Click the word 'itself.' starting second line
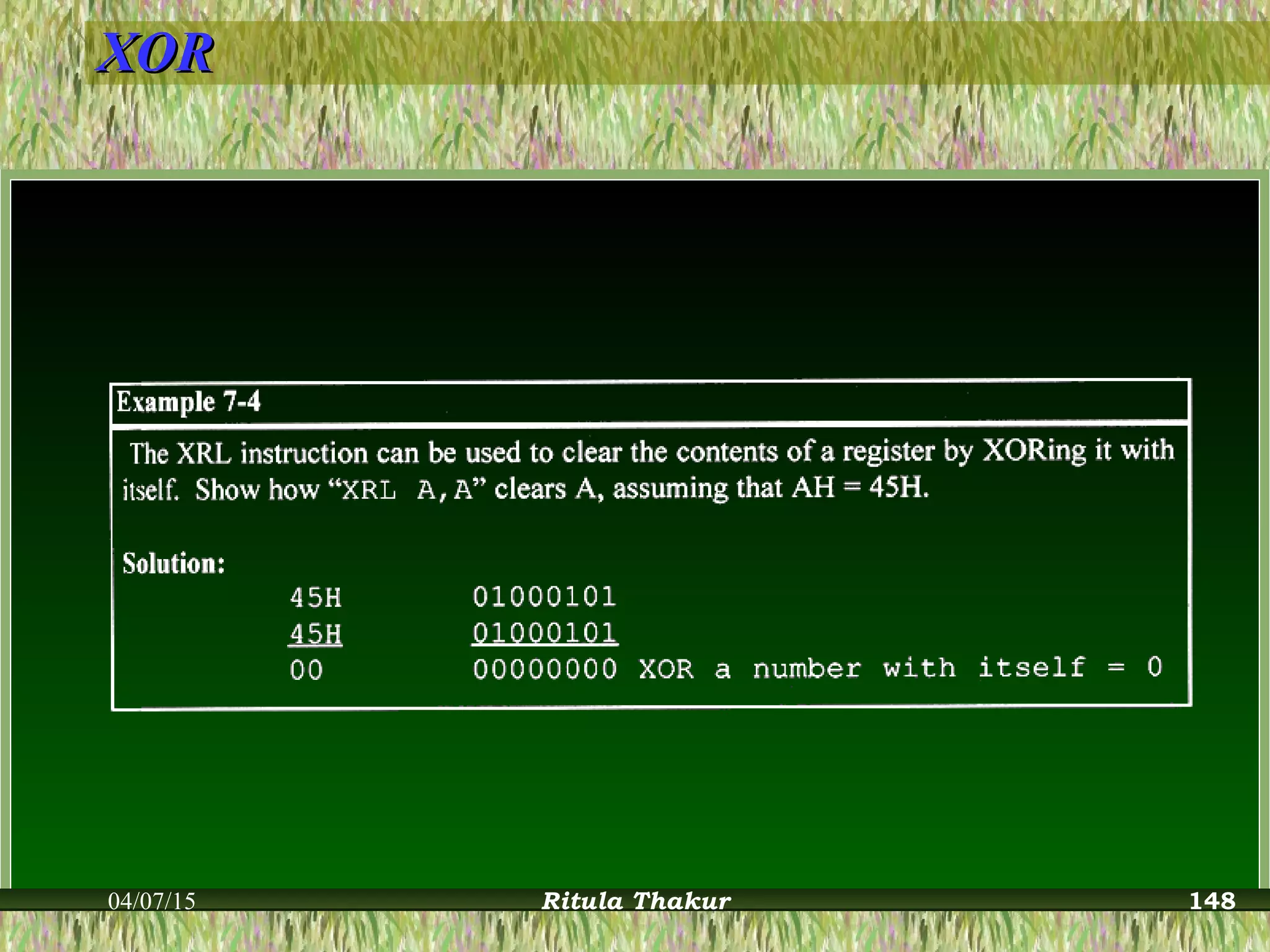The image size is (1270, 952). [x=150, y=490]
